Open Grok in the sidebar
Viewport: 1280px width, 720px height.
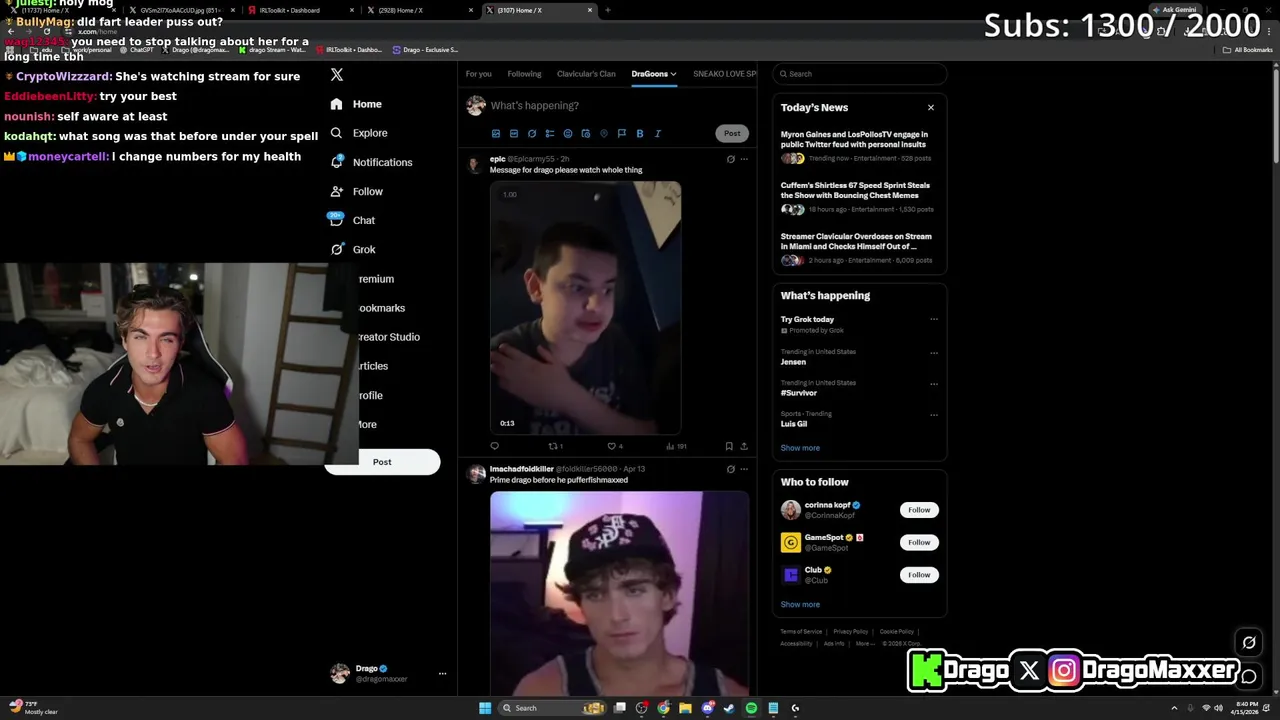tap(352, 249)
